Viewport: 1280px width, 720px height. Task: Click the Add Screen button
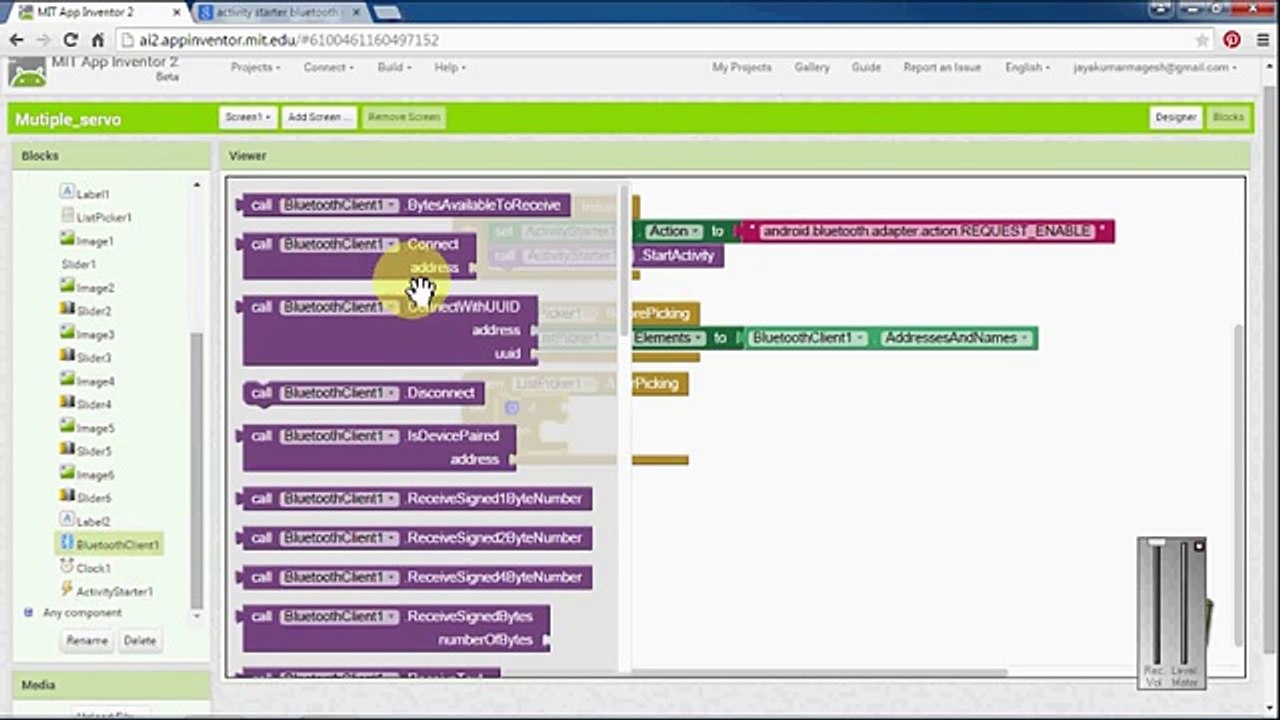point(318,117)
